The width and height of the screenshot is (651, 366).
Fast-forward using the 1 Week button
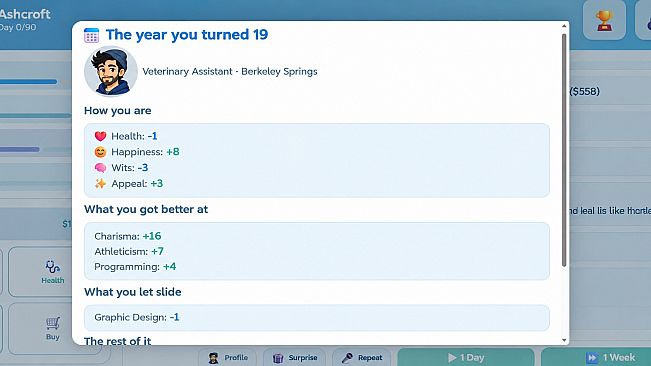click(596, 358)
